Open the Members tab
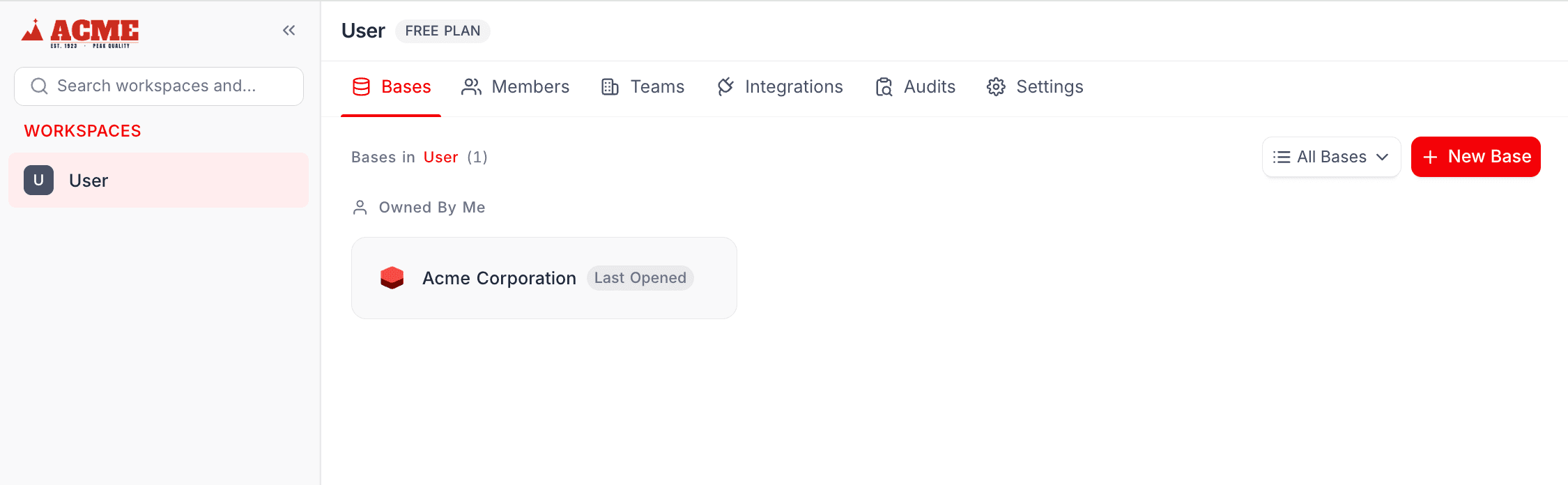This screenshot has height=485, width=1568. pos(515,86)
